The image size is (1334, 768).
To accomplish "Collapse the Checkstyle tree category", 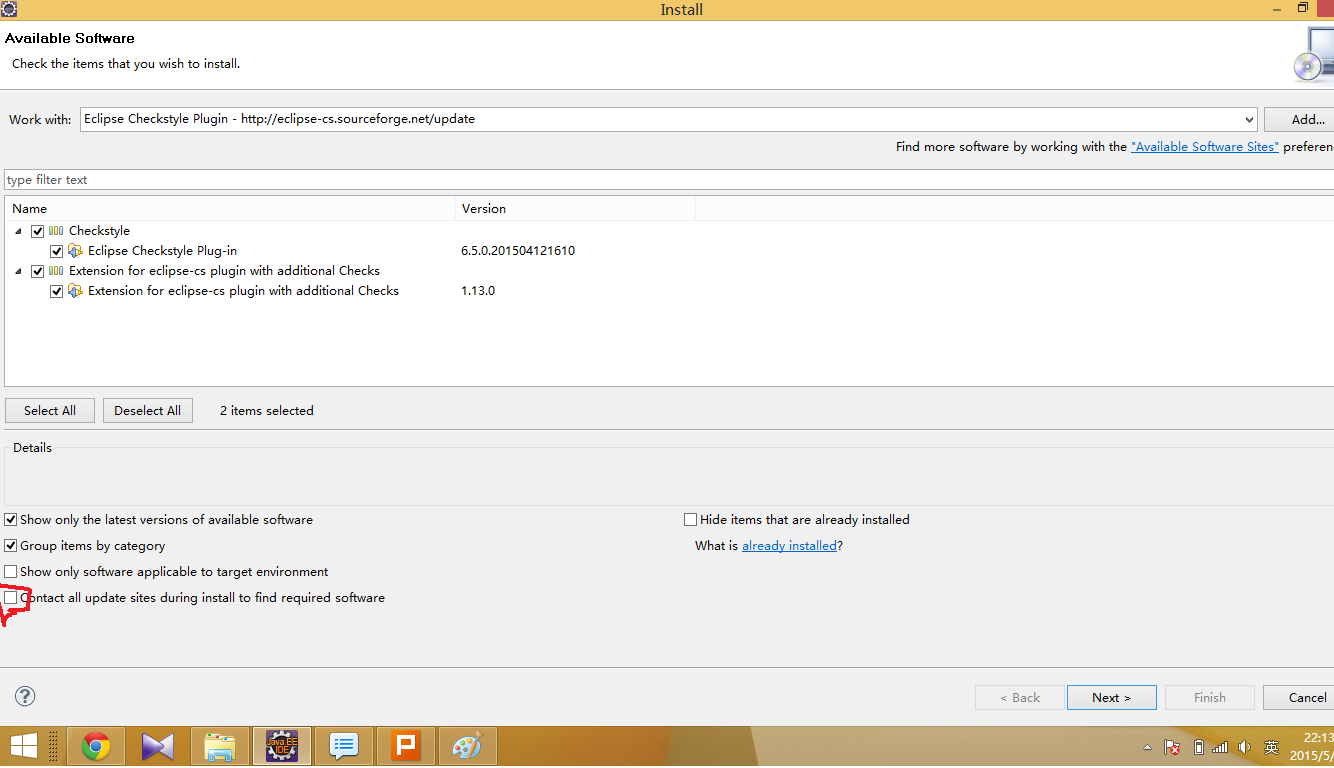I will (19, 231).
